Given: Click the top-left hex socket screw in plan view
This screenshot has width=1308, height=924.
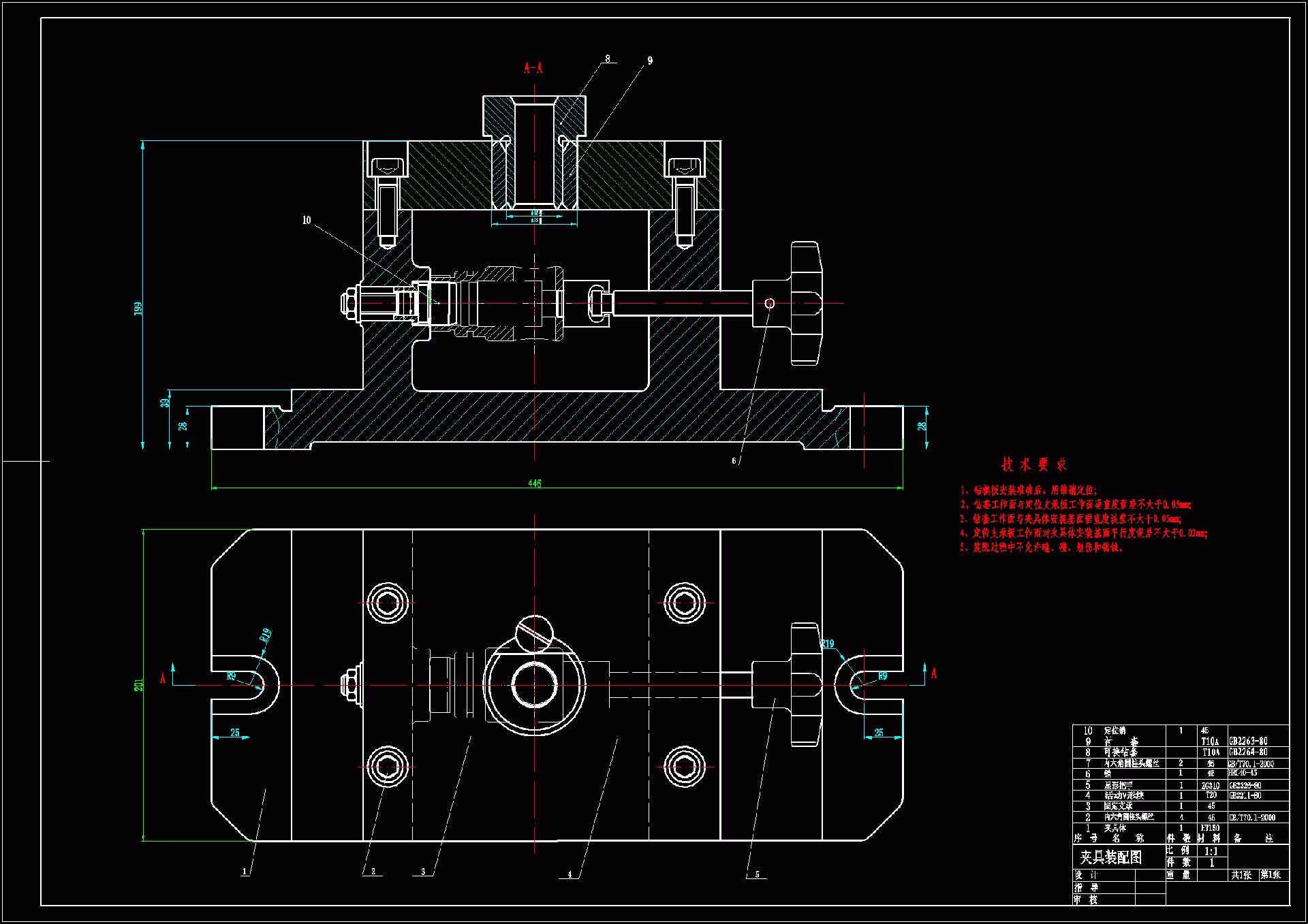Looking at the screenshot, I should [388, 603].
